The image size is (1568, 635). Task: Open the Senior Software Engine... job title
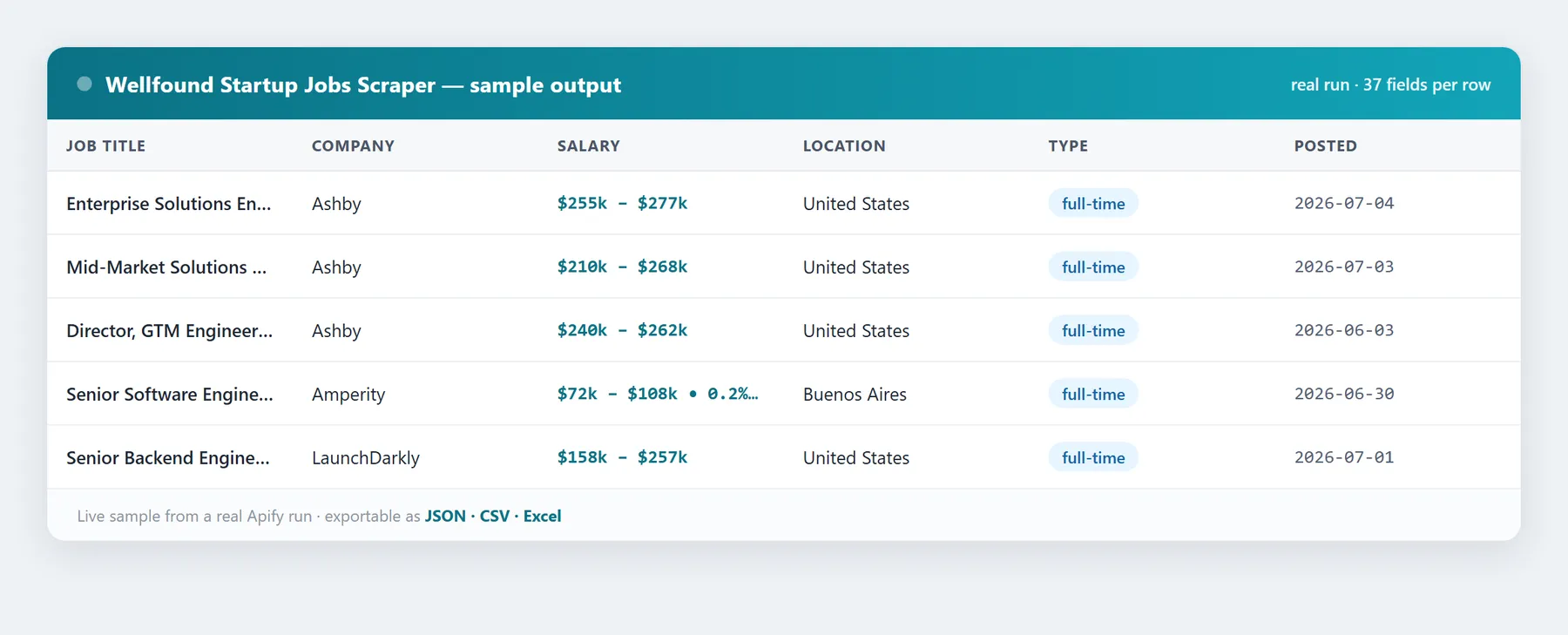pyautogui.click(x=170, y=395)
